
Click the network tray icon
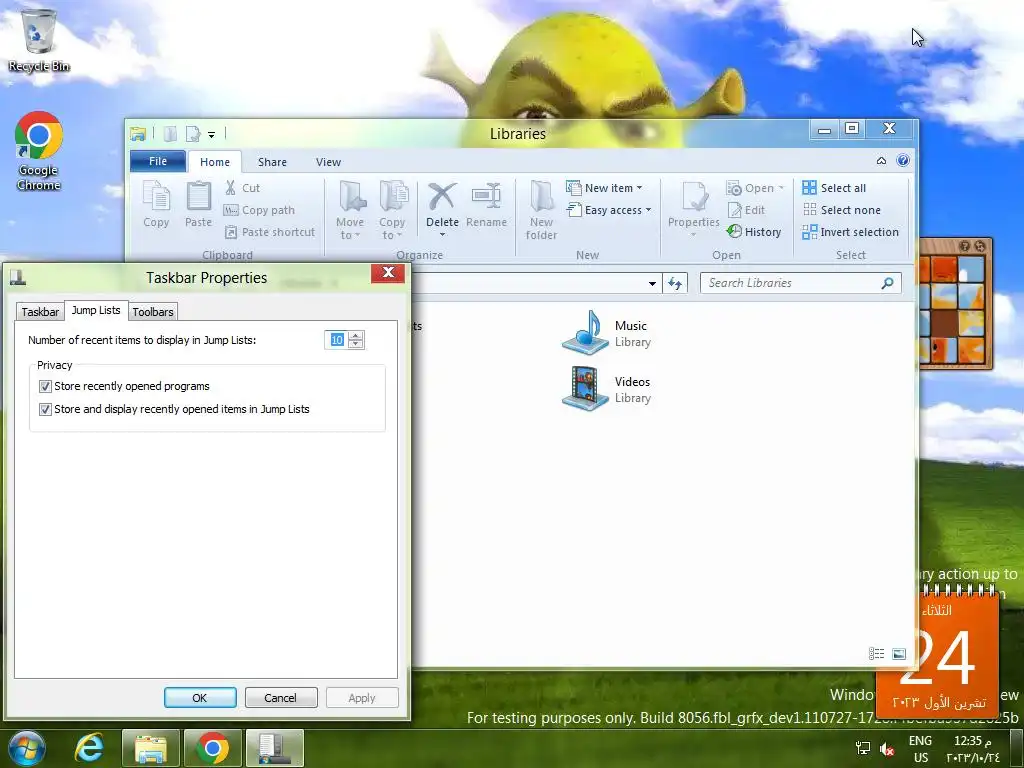click(863, 749)
